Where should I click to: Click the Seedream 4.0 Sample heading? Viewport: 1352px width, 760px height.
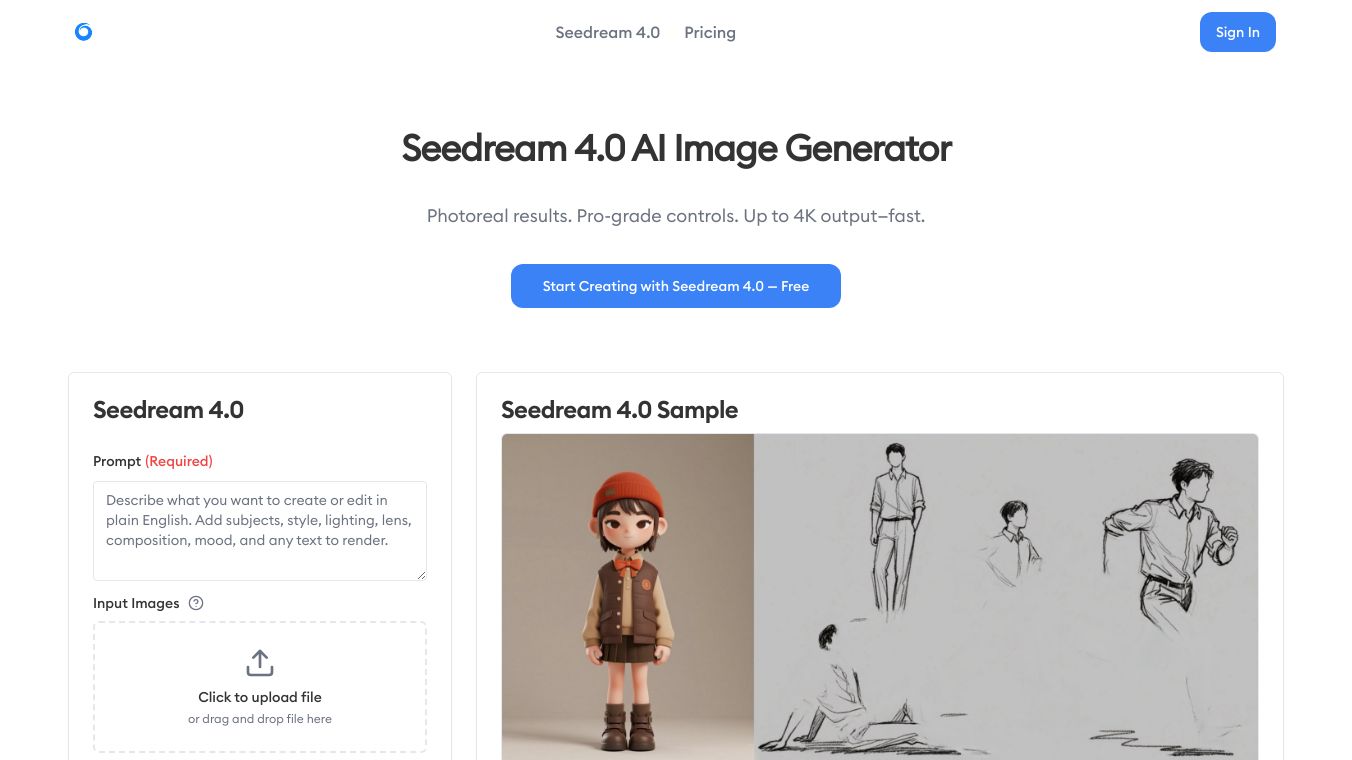620,410
